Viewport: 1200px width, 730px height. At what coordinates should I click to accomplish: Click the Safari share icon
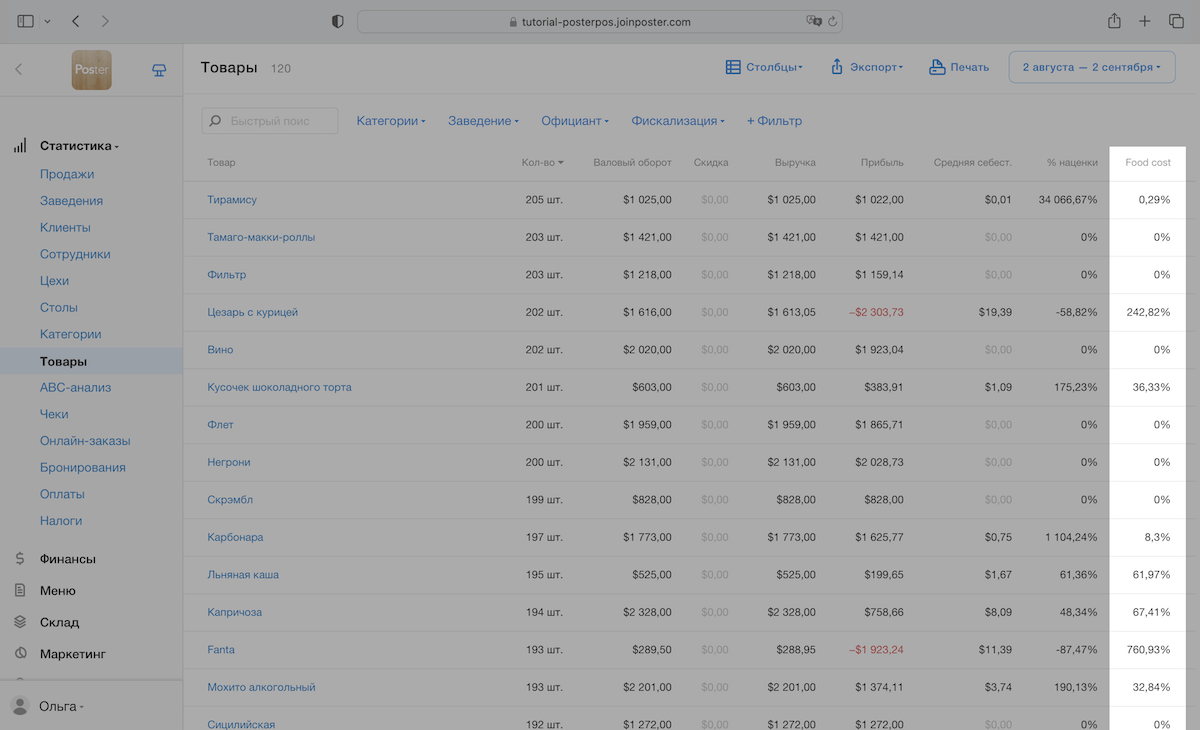[x=1114, y=21]
